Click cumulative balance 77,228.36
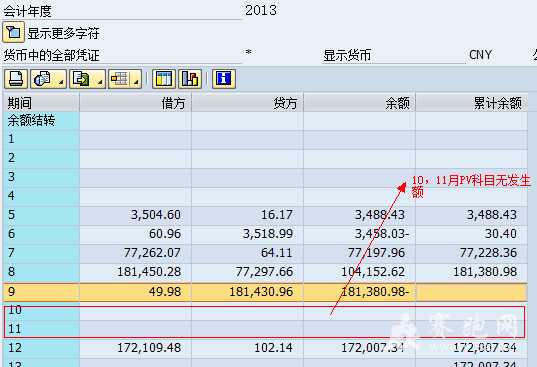537x367 pixels. coord(488,253)
